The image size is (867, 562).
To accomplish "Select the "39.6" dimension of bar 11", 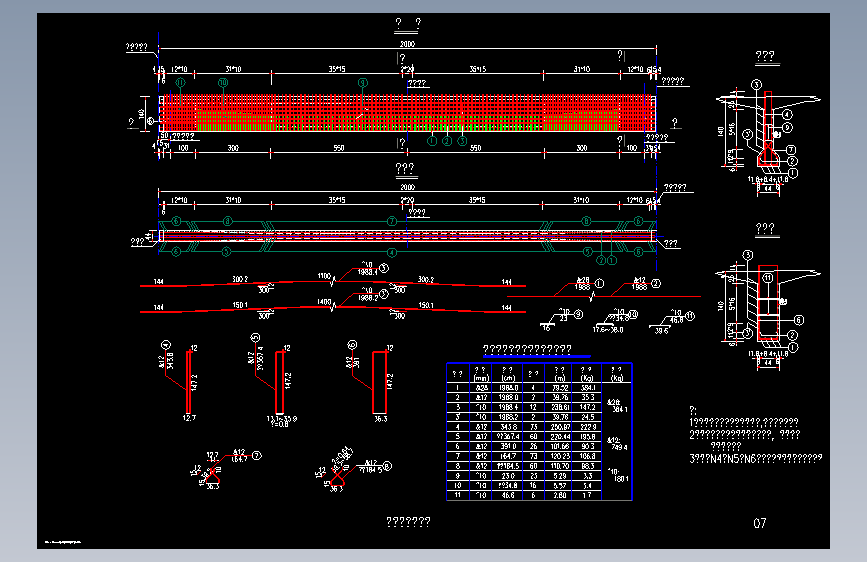I will [x=661, y=330].
